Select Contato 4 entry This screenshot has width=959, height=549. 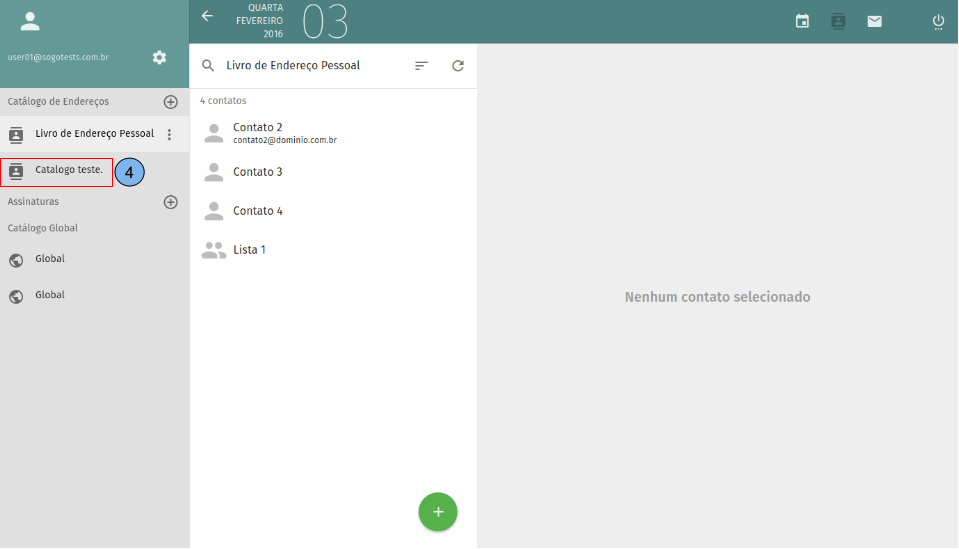pos(258,211)
